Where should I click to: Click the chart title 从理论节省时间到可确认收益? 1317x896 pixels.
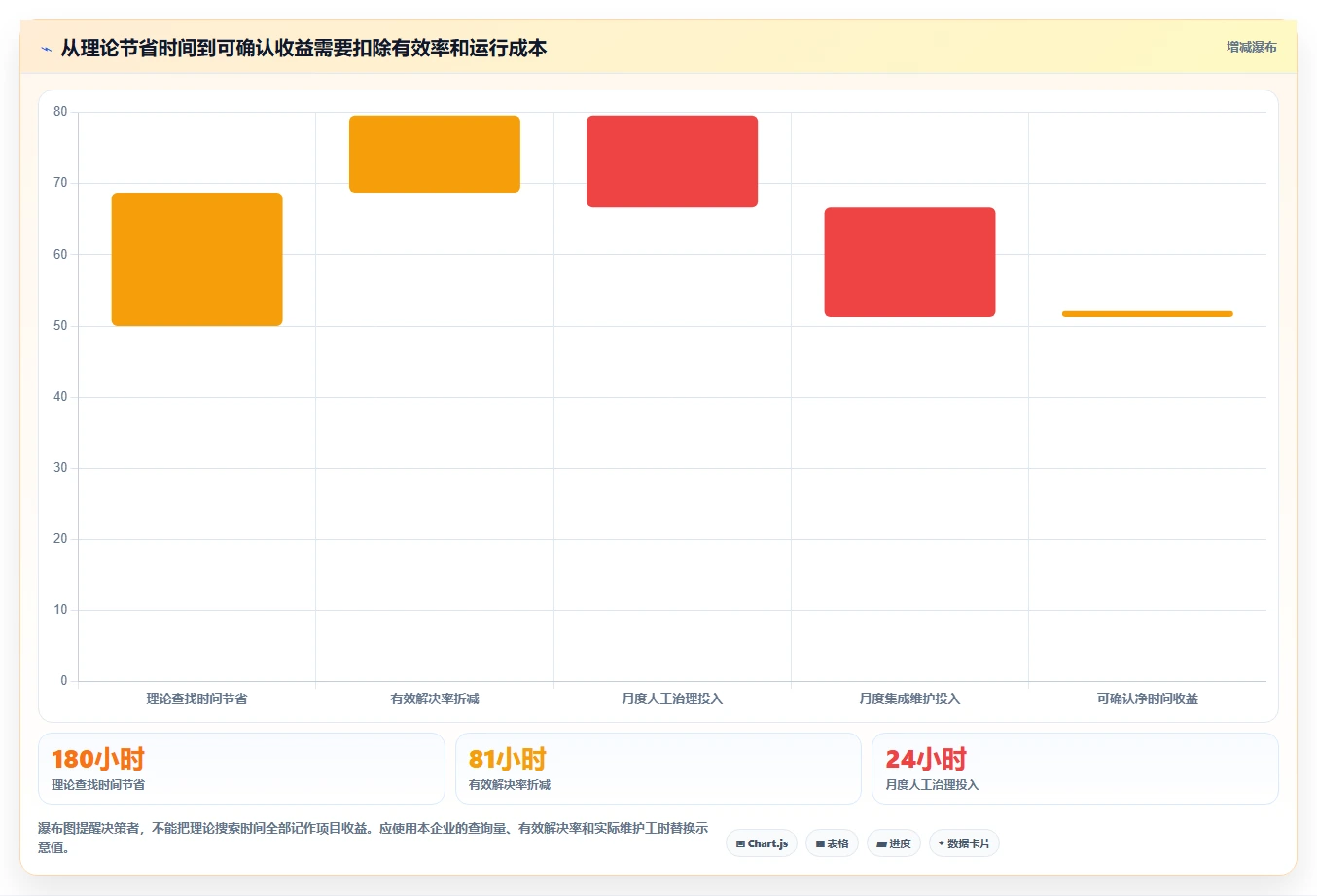point(303,48)
